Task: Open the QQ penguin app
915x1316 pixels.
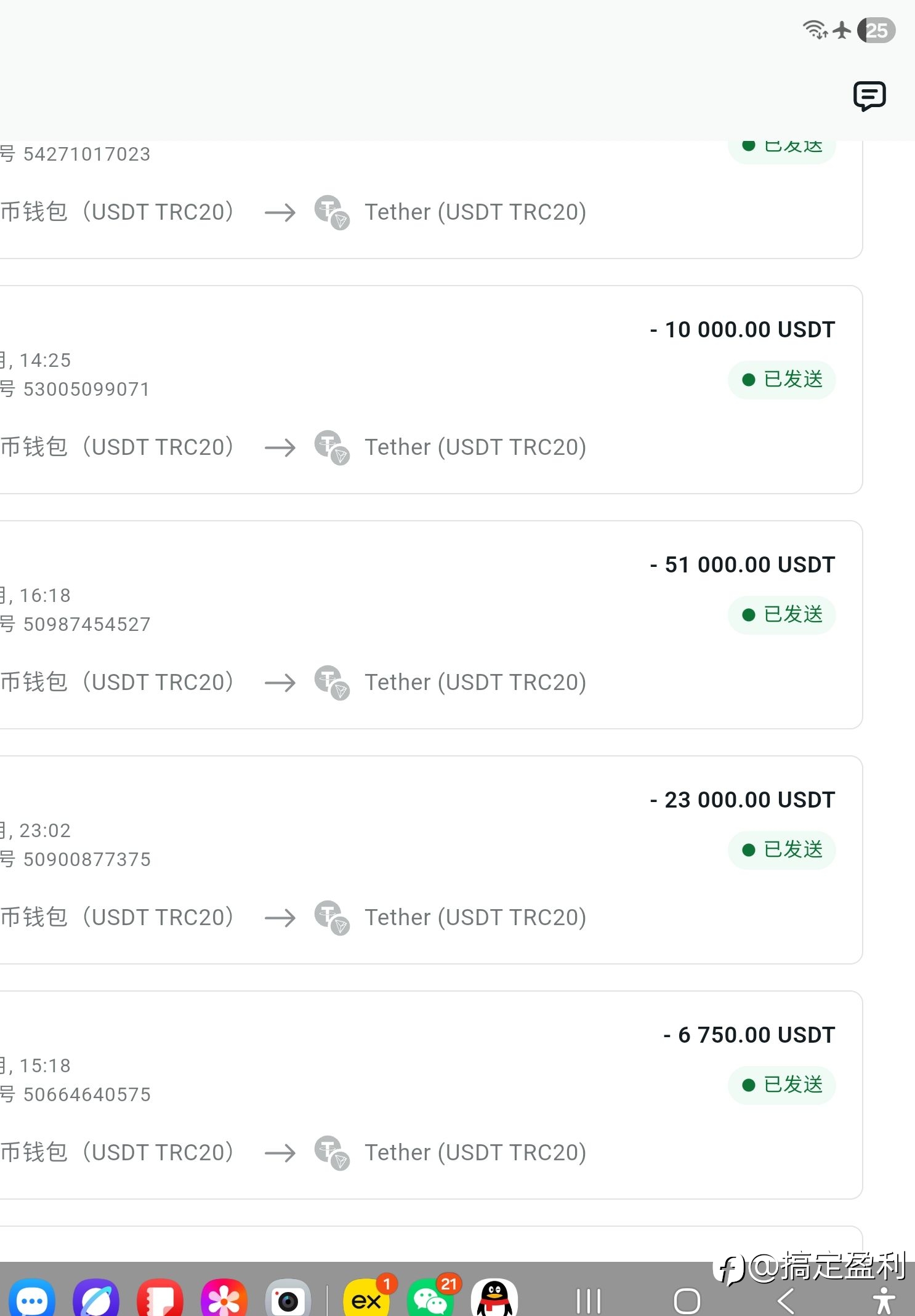Action: (x=494, y=1299)
